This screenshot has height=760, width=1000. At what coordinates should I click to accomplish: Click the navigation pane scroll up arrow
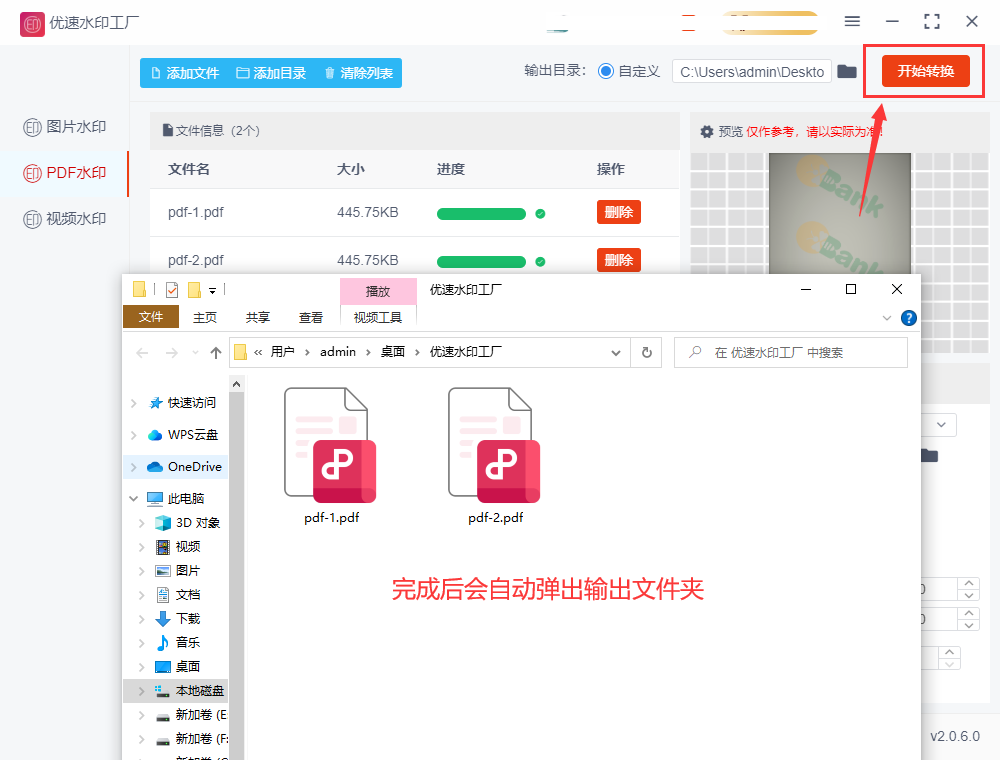(x=237, y=384)
